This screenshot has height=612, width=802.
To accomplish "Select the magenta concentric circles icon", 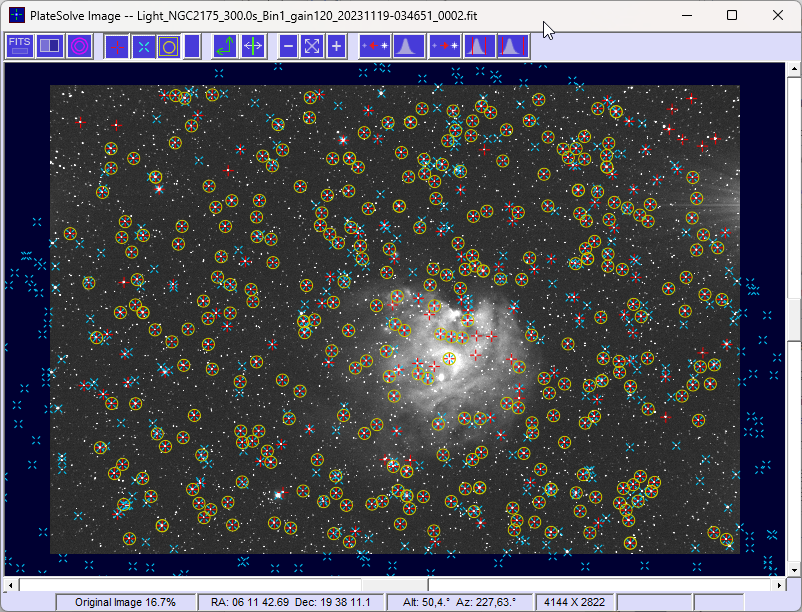I will click(79, 46).
